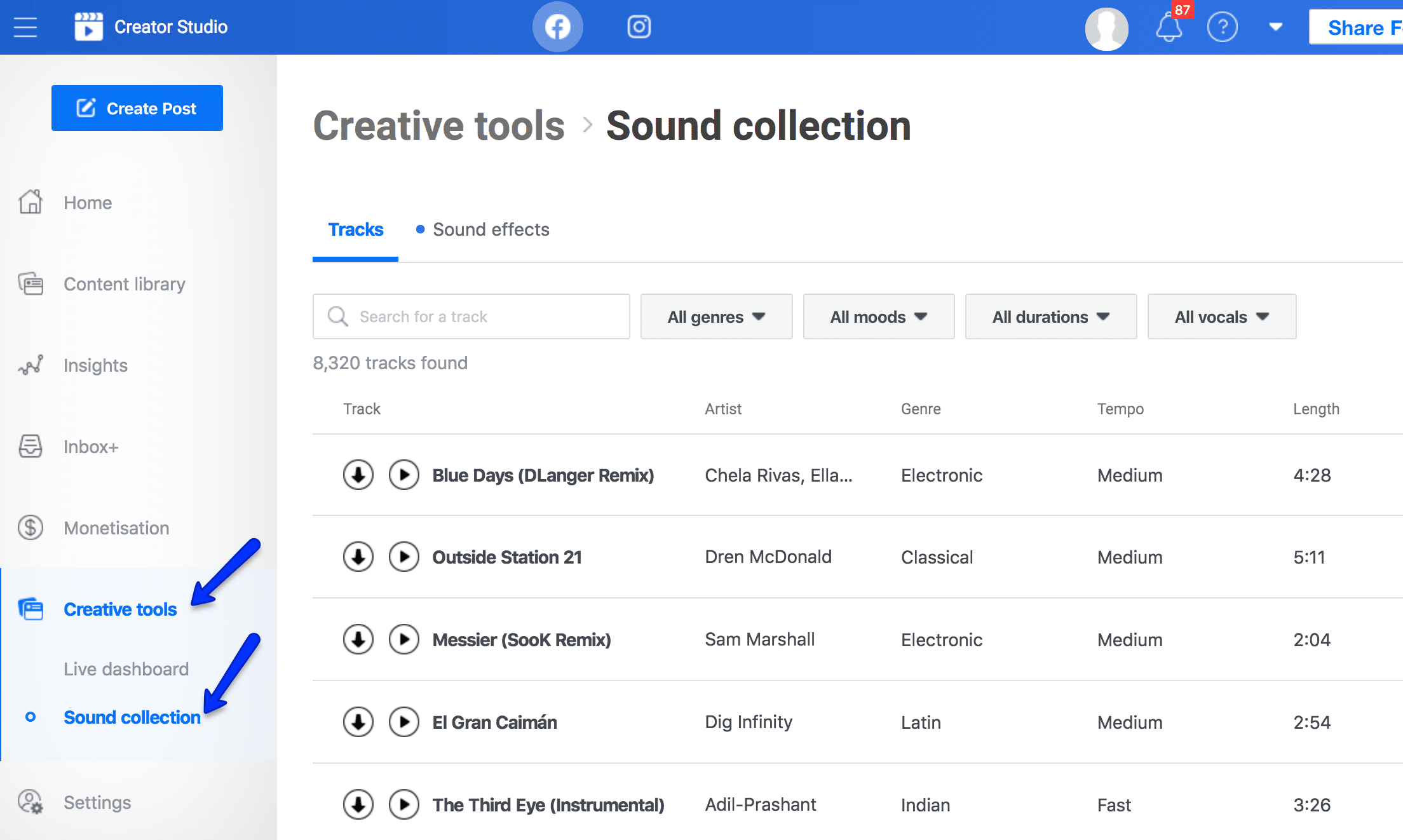The width and height of the screenshot is (1403, 840).
Task: Download Outside Station 21 track
Action: pyautogui.click(x=358, y=557)
